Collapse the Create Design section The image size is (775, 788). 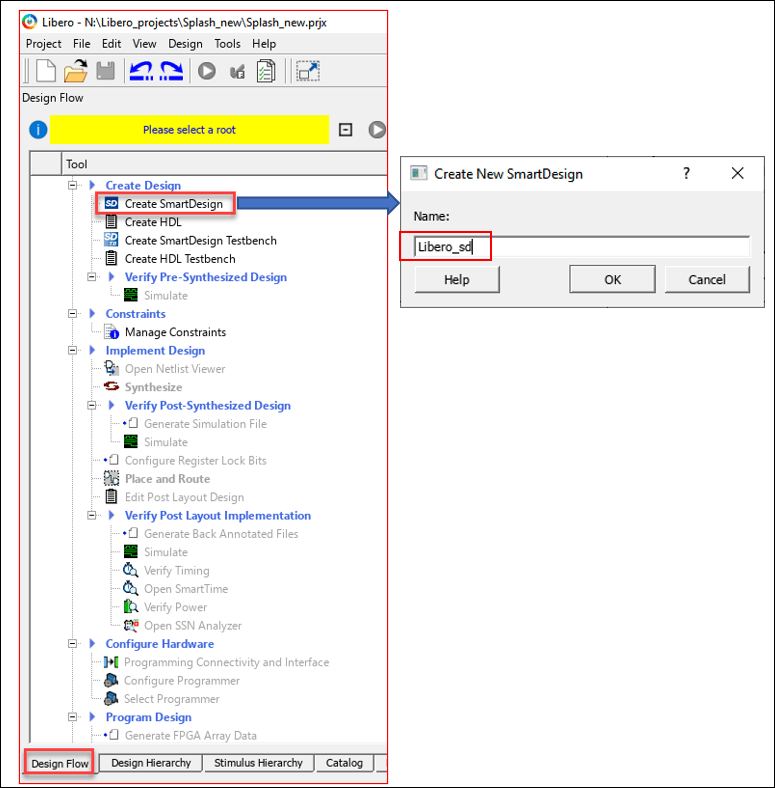[72, 185]
